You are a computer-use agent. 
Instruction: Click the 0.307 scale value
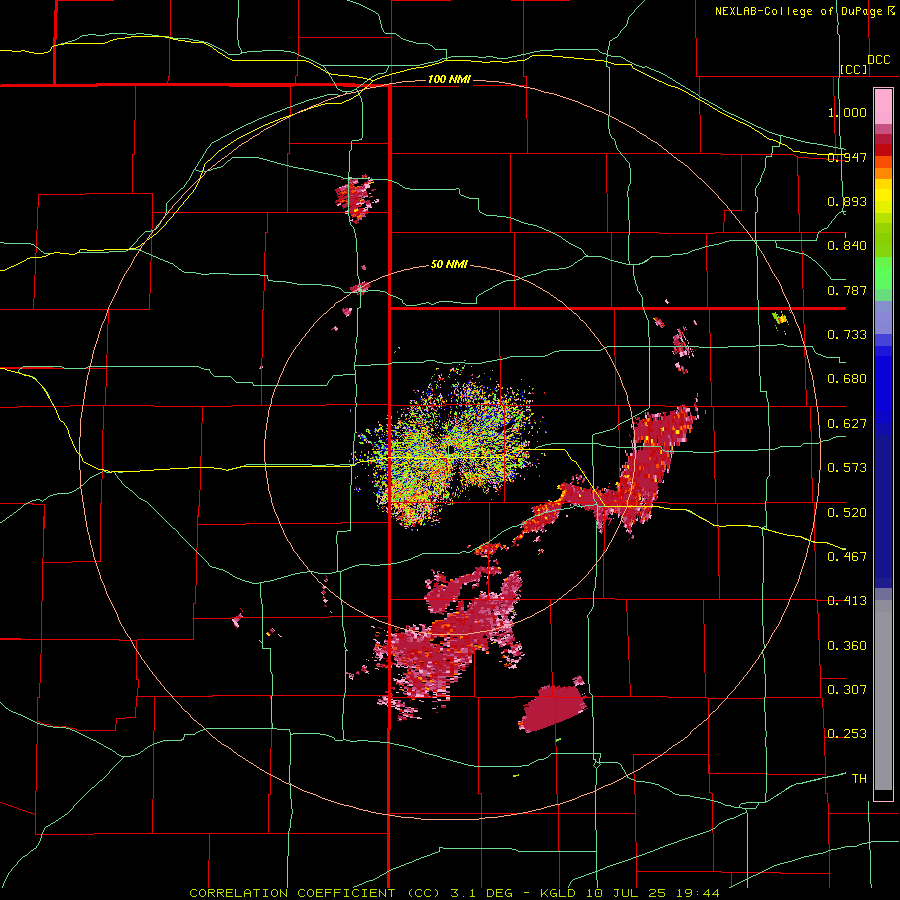[847, 689]
